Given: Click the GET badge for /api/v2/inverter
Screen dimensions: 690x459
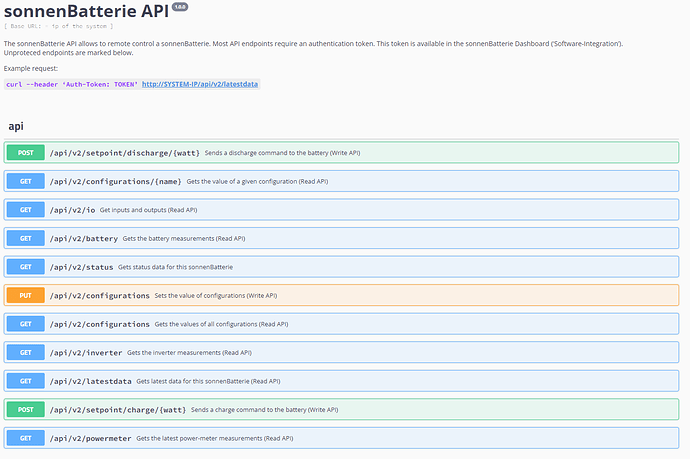Looking at the screenshot, I should [x=26, y=353].
